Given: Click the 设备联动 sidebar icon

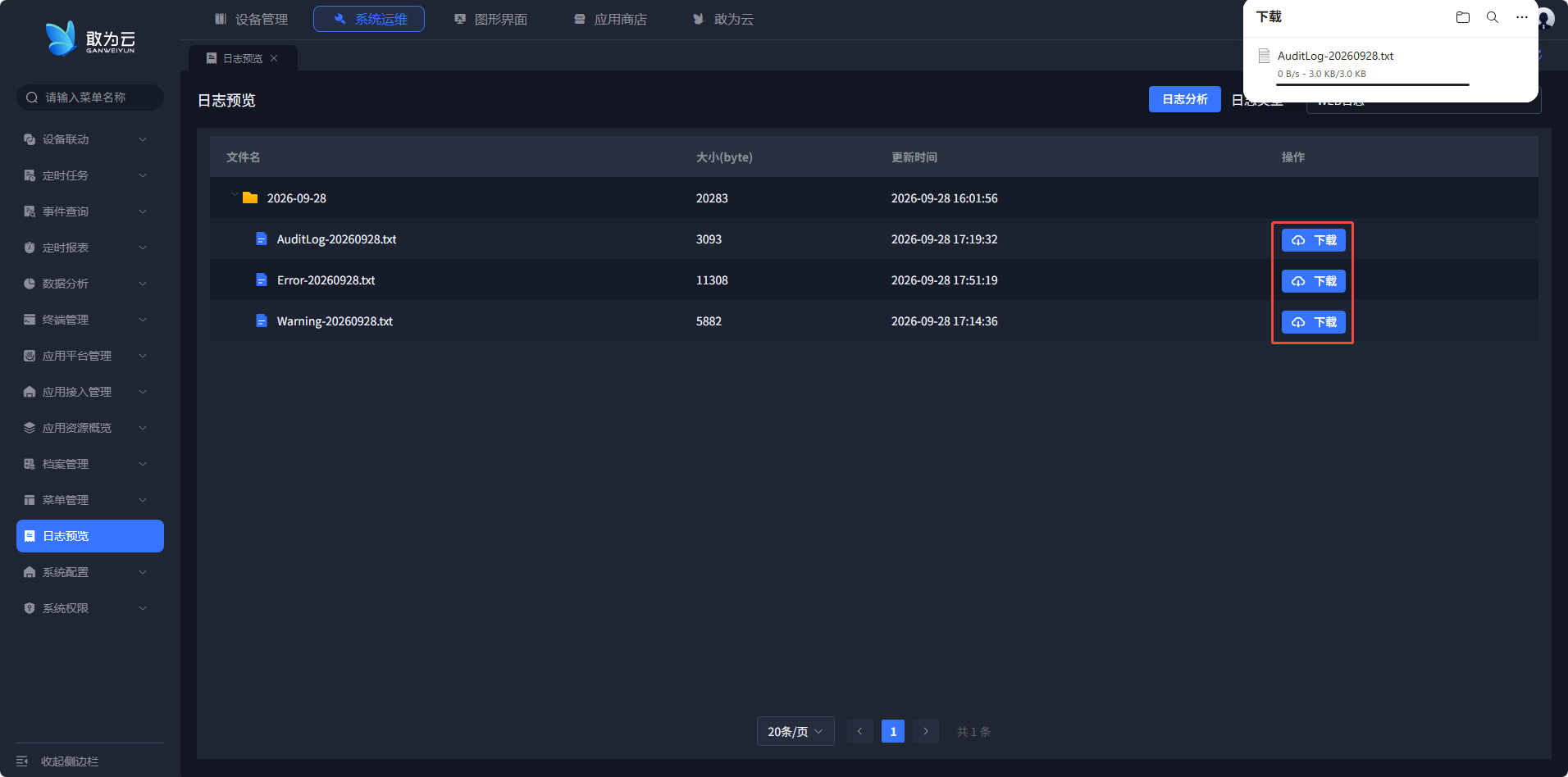Looking at the screenshot, I should (30, 139).
